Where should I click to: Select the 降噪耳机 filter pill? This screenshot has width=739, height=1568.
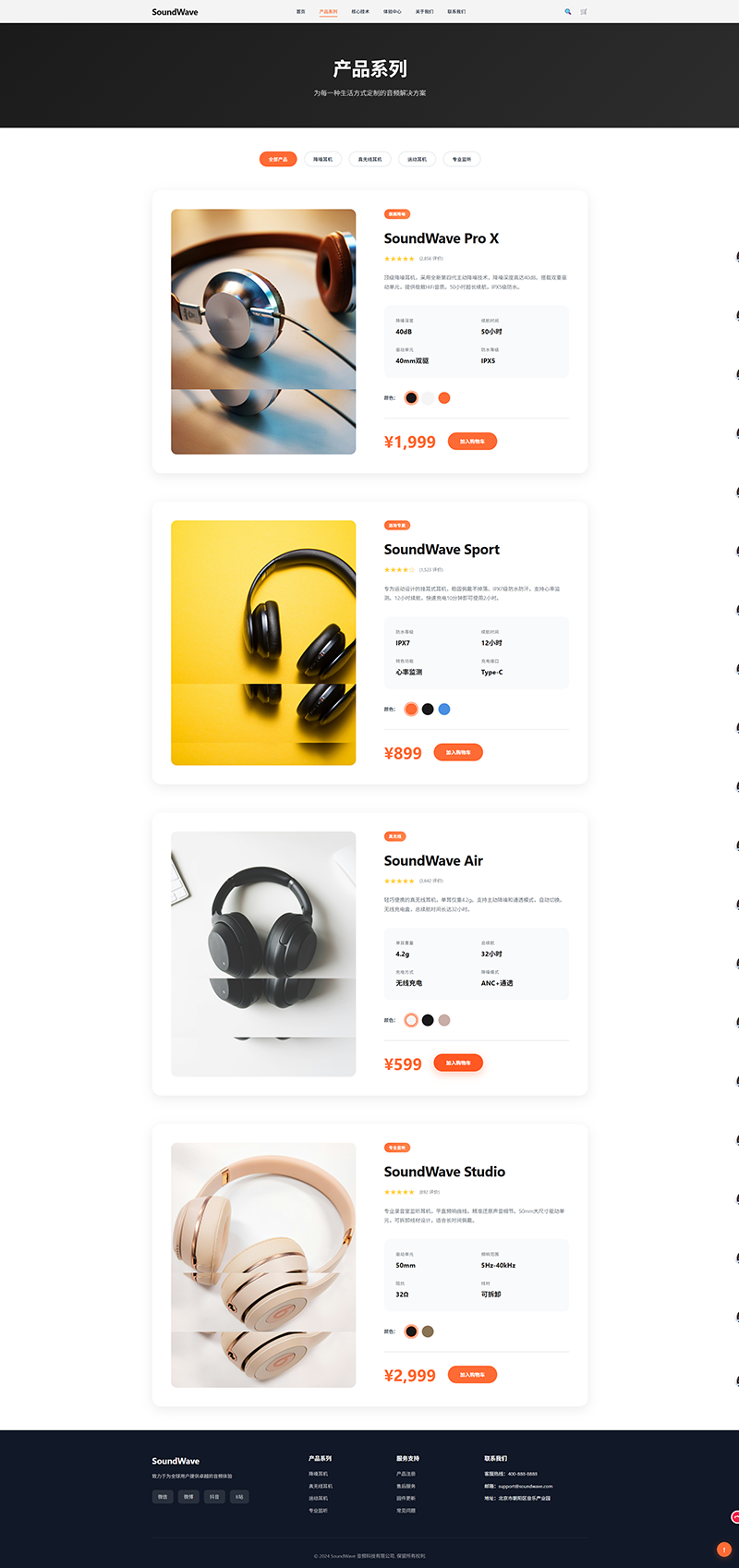click(322, 159)
